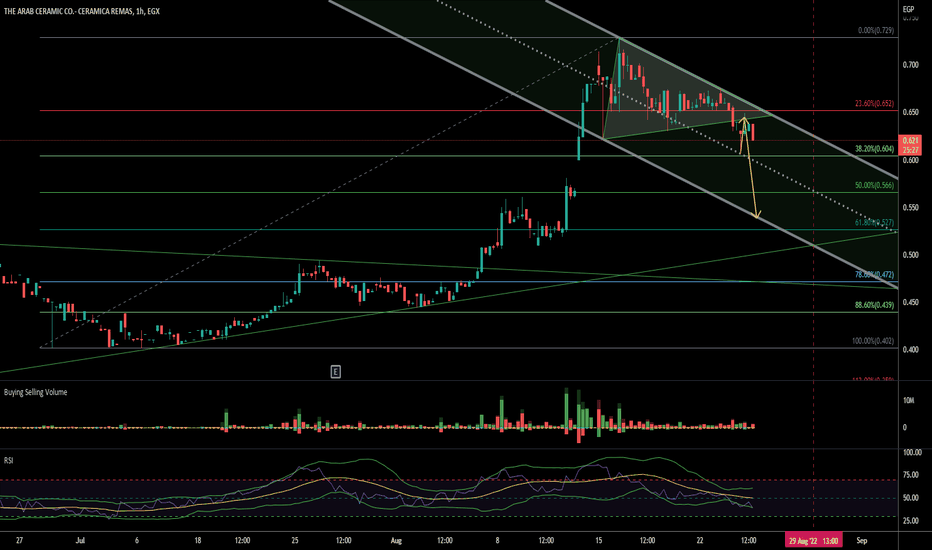Screen dimensions: 932x550
Task: Click the '22' date on the time axis
Action: click(x=700, y=540)
